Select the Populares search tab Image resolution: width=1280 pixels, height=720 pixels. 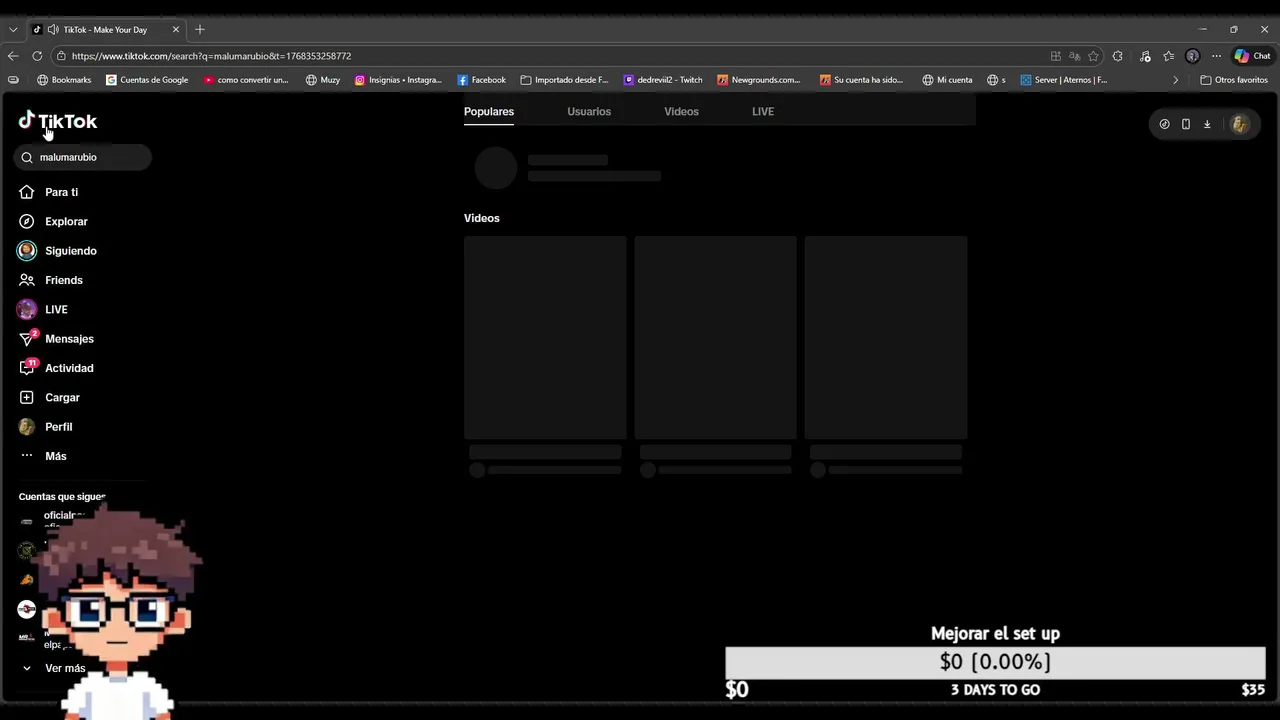(489, 111)
